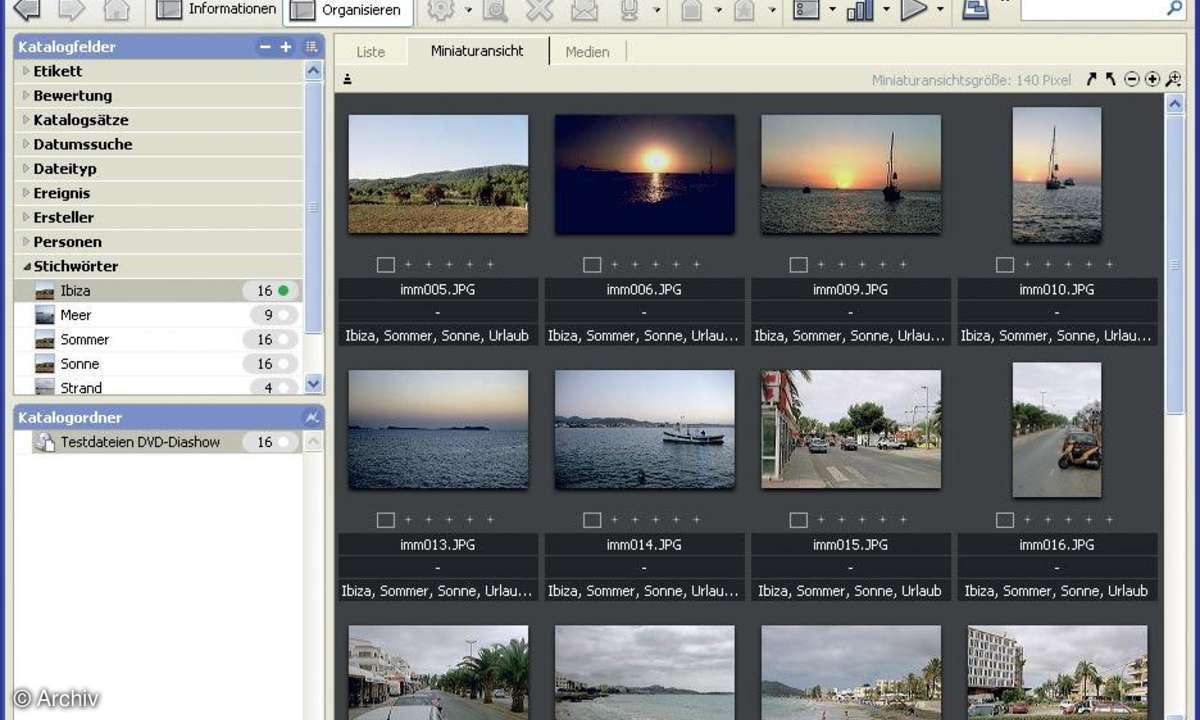Click the folder icon beside Testdateien DVD-Diashow
Image resolution: width=1200 pixels, height=720 pixels.
44,442
